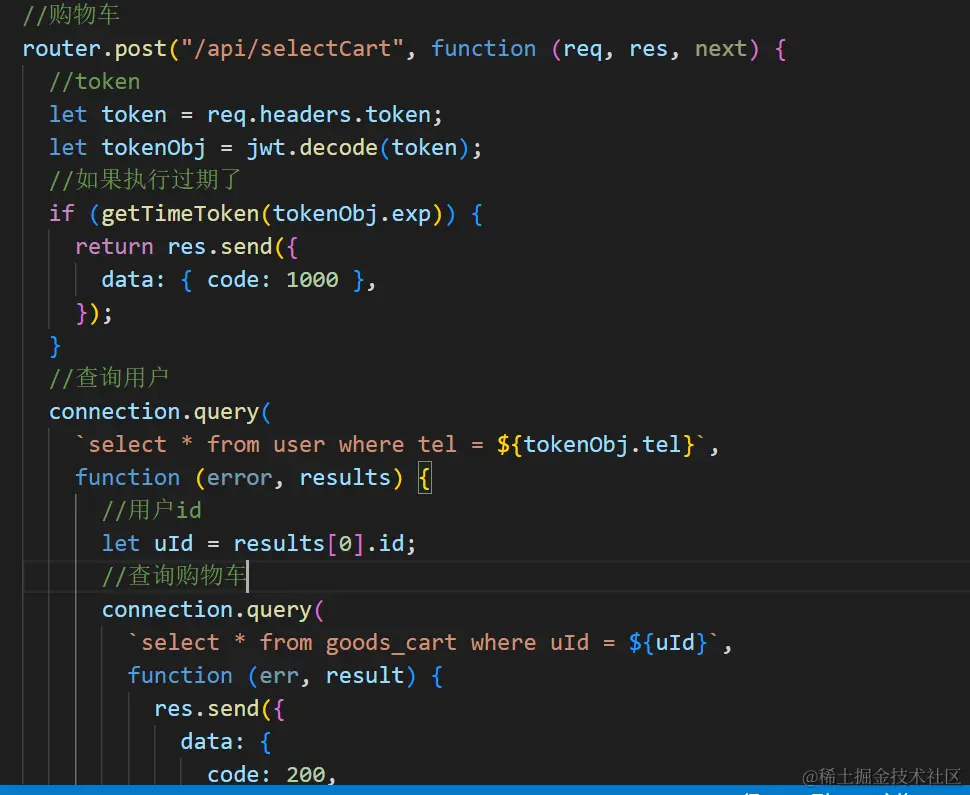Screen dimensions: 970x795
Task: Click the highlighted opening brace after results)
Action: pyautogui.click(x=424, y=478)
